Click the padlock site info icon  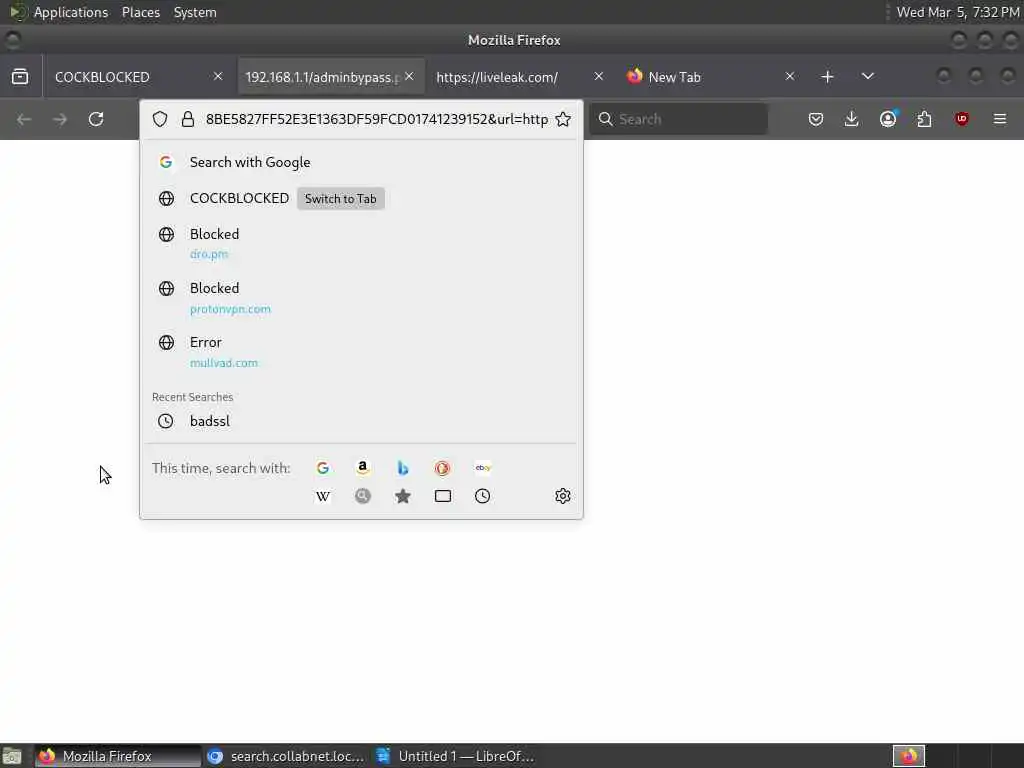tap(188, 119)
